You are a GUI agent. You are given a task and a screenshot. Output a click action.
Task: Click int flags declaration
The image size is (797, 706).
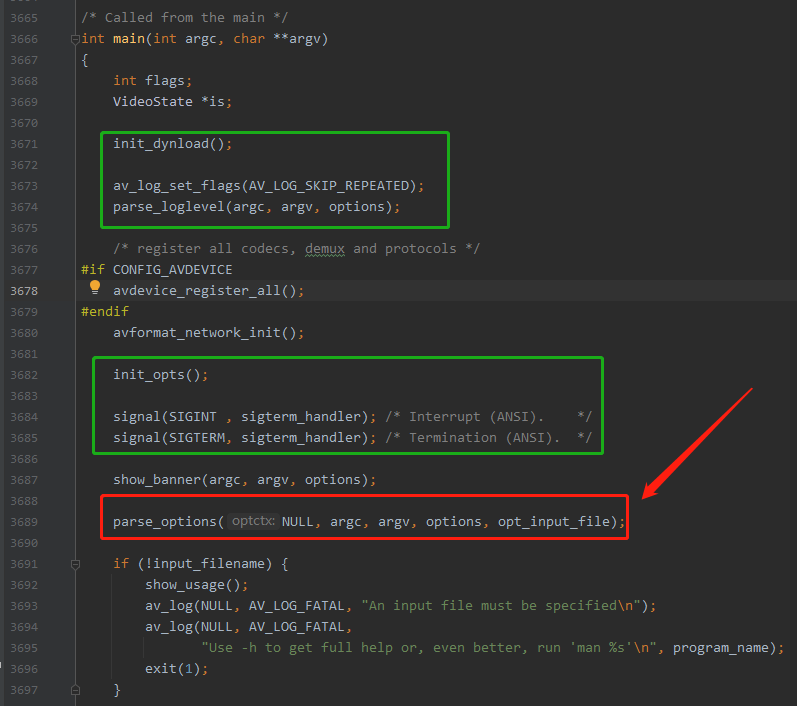tap(152, 81)
